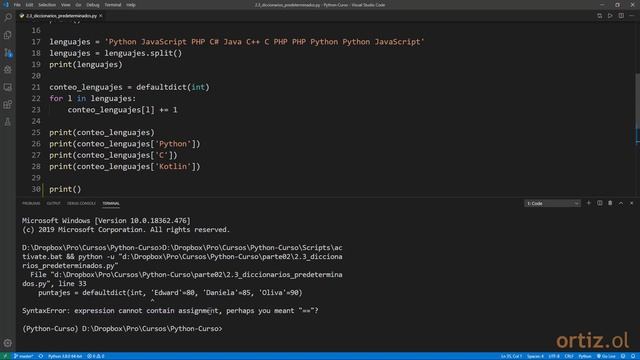Click 'defaultdict' on line 21

161,87
